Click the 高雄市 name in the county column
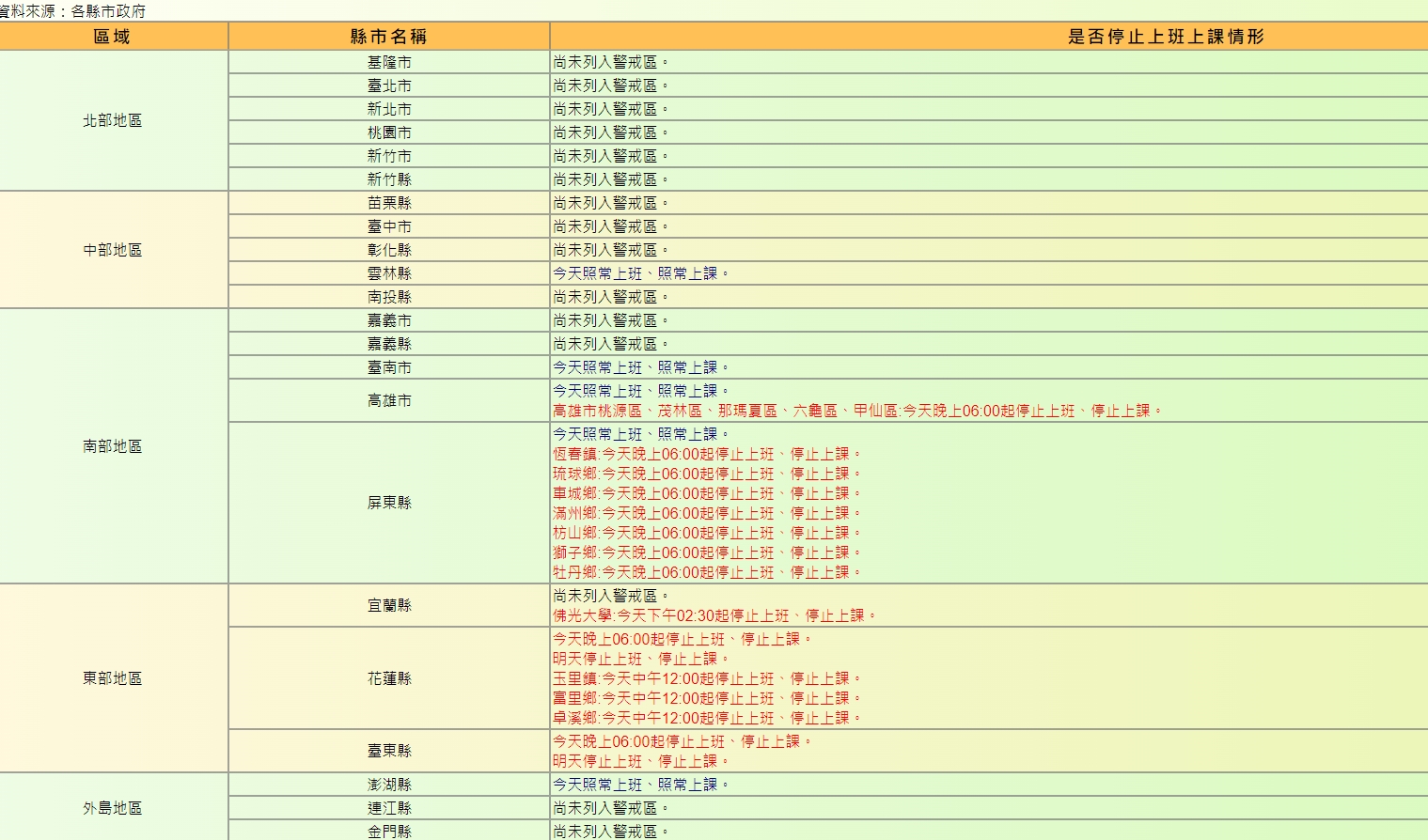Viewport: 1428px width, 840px height. pyautogui.click(x=389, y=400)
